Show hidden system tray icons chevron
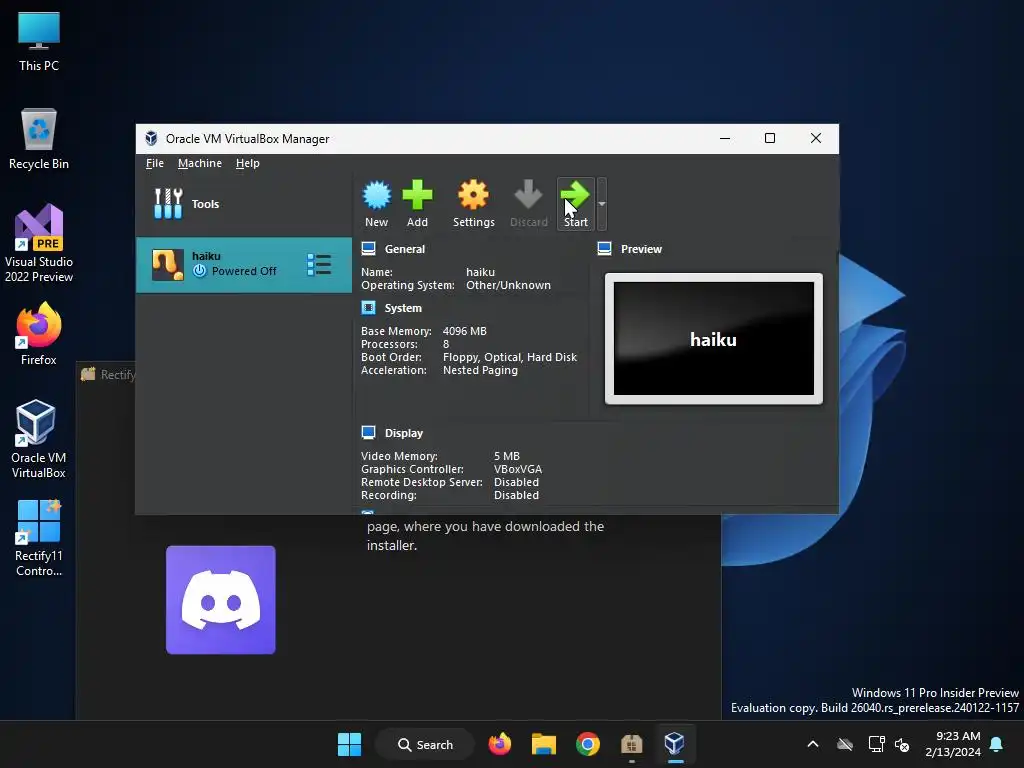Viewport: 1024px width, 768px height. coord(813,744)
